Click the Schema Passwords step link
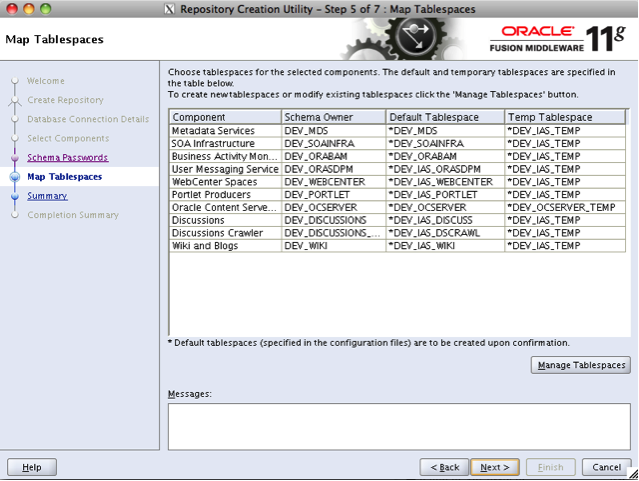 coord(67,158)
